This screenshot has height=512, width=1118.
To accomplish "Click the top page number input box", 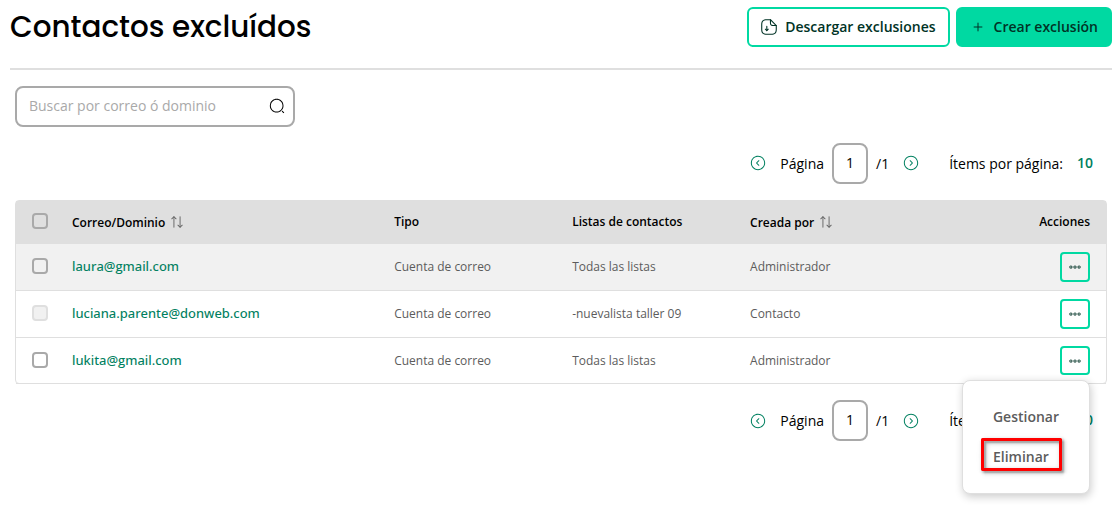I will (849, 163).
